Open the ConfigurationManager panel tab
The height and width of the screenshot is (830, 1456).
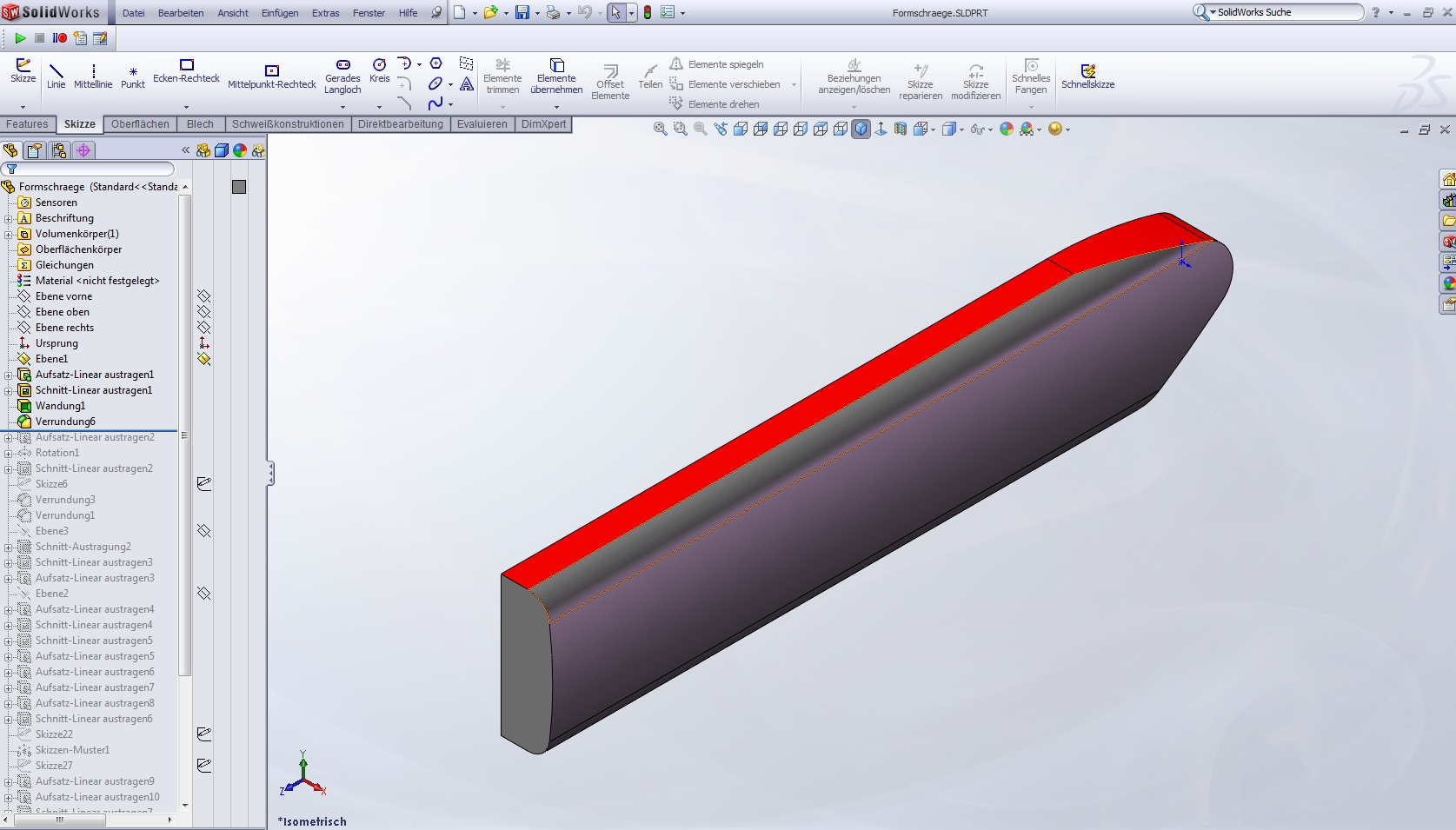[x=59, y=150]
